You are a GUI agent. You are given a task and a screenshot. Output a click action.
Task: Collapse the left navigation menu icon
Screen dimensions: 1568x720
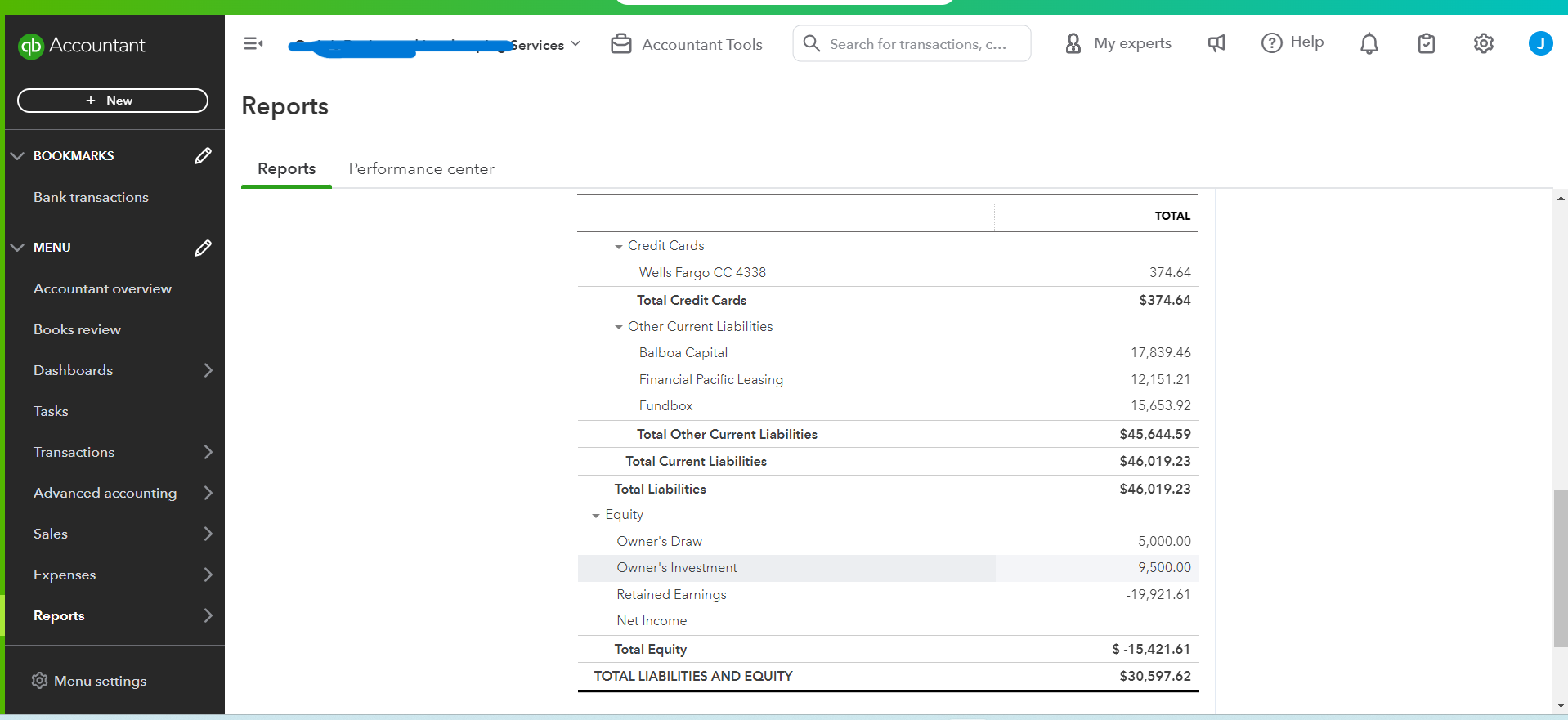[x=253, y=43]
